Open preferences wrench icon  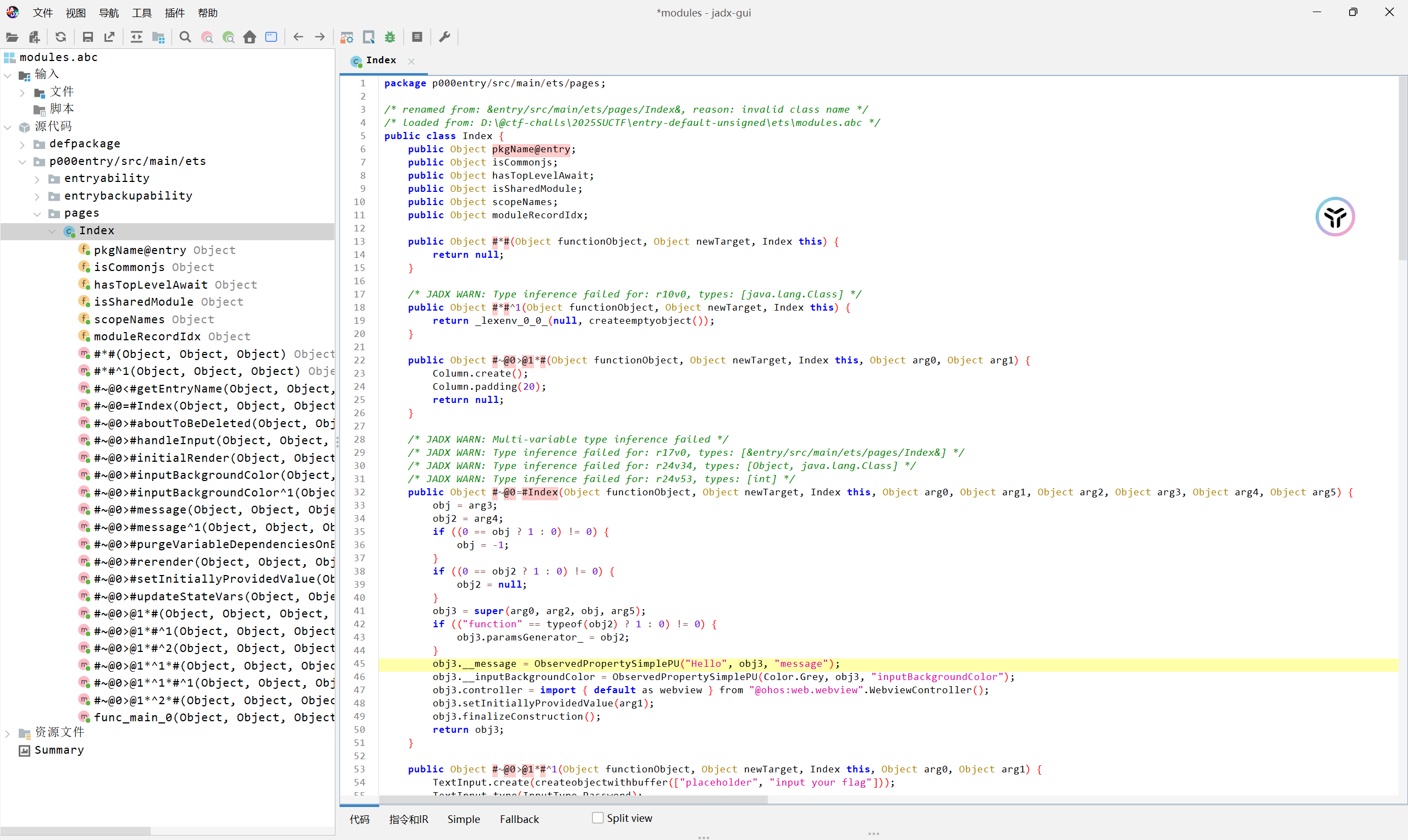point(445,37)
